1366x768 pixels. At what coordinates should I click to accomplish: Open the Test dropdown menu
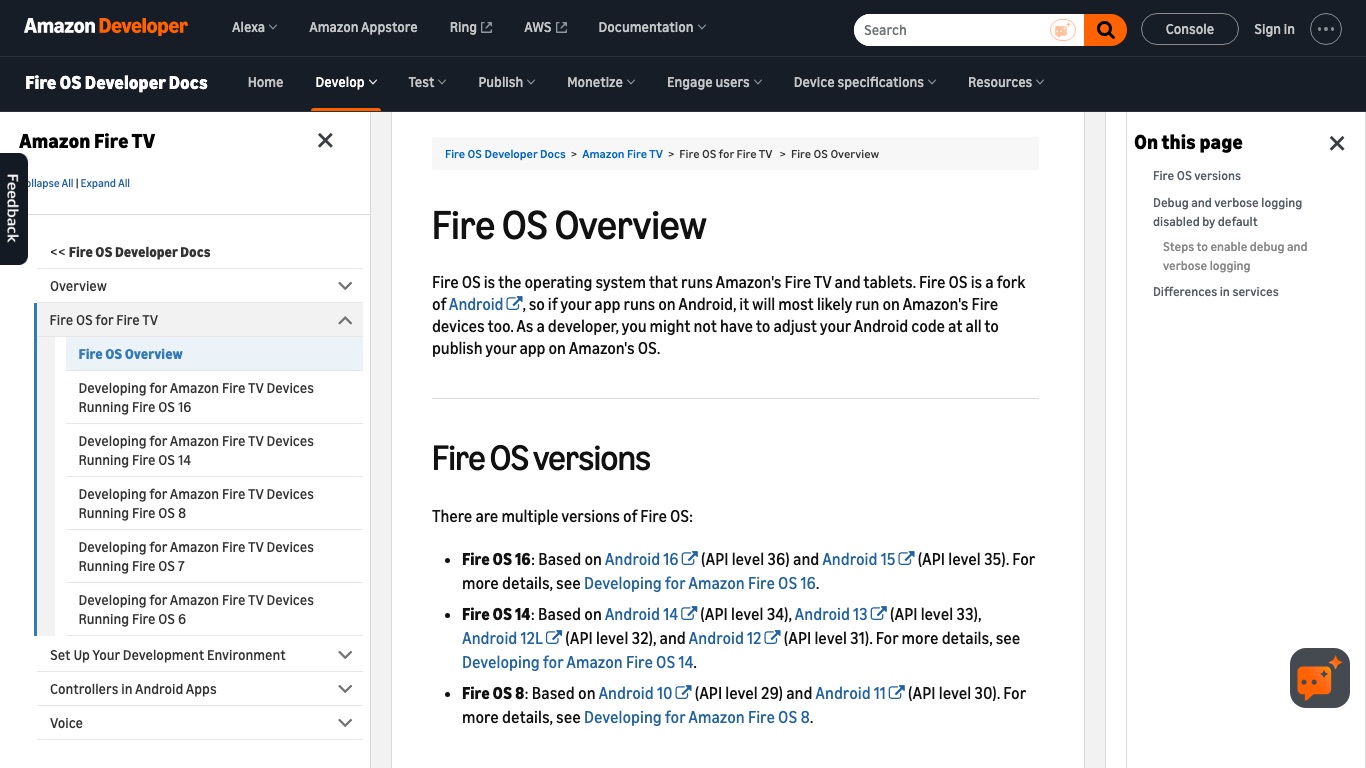(x=427, y=82)
